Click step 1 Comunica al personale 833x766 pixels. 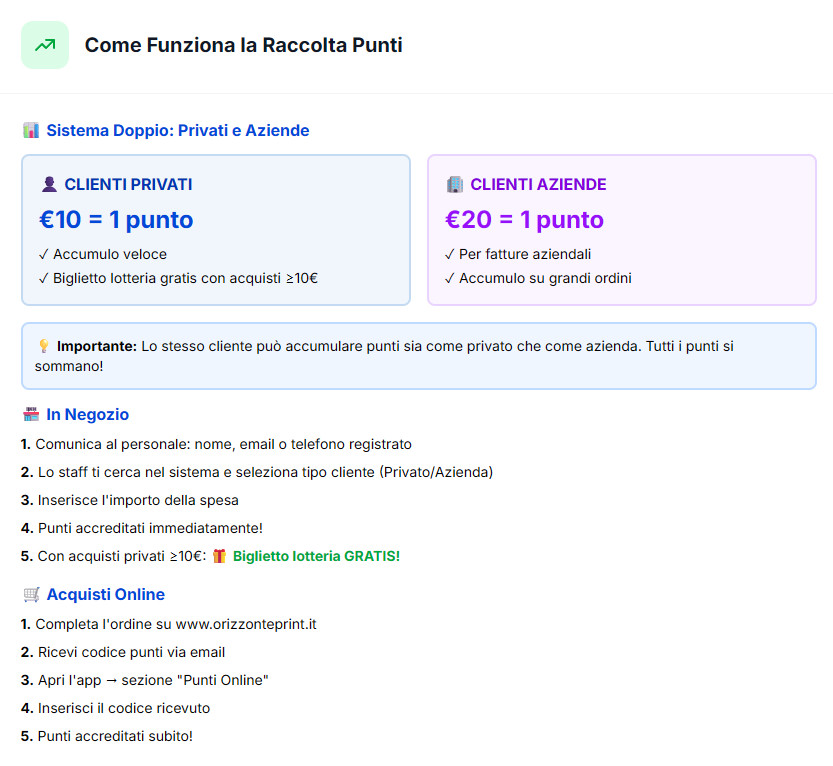[x=216, y=444]
